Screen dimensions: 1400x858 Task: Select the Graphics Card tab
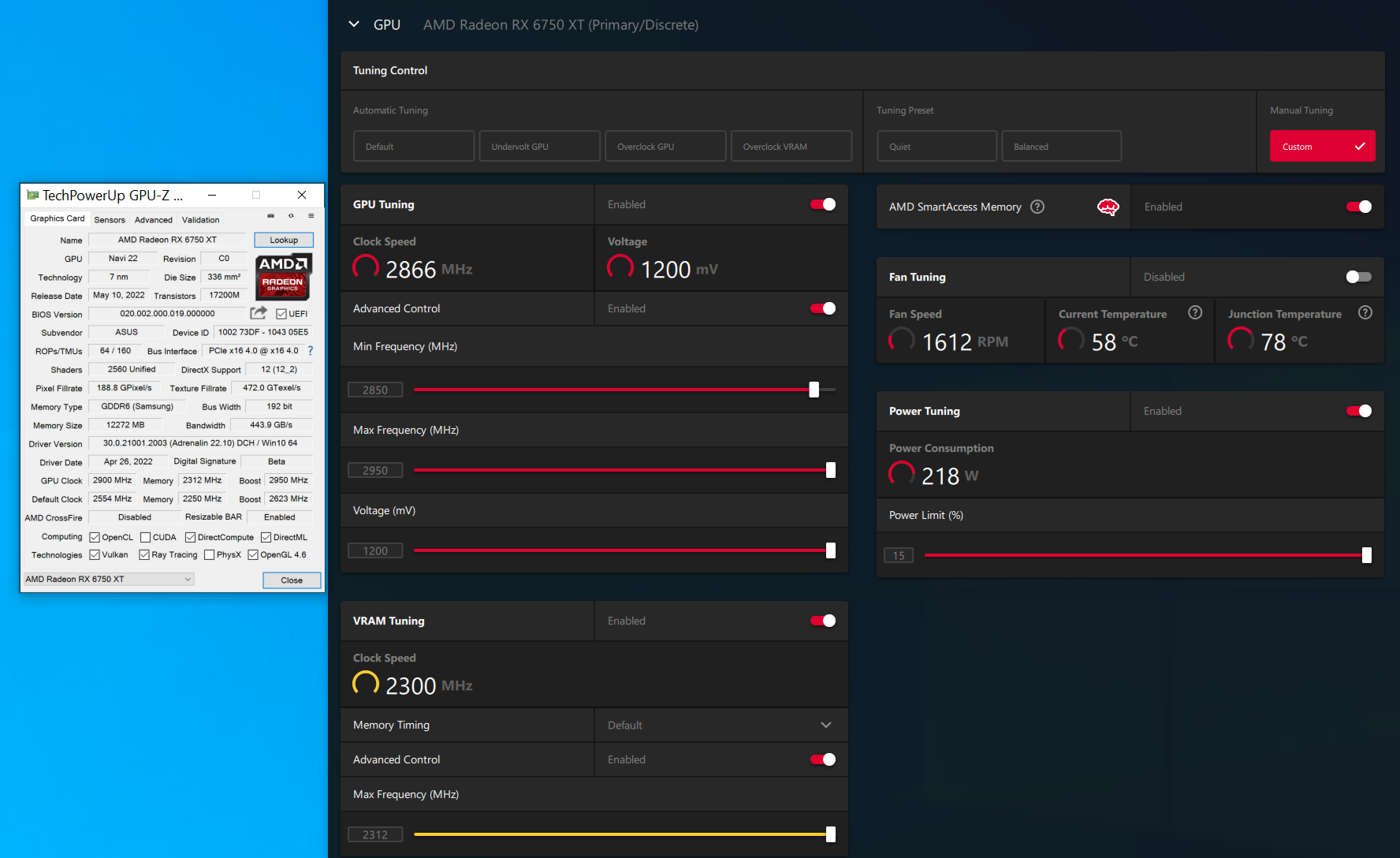coord(57,218)
